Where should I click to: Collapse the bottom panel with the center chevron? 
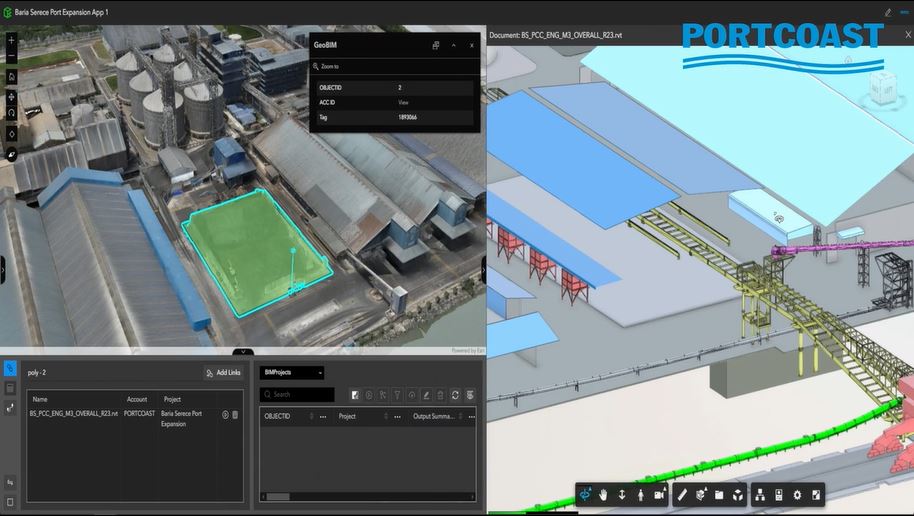[x=243, y=352]
